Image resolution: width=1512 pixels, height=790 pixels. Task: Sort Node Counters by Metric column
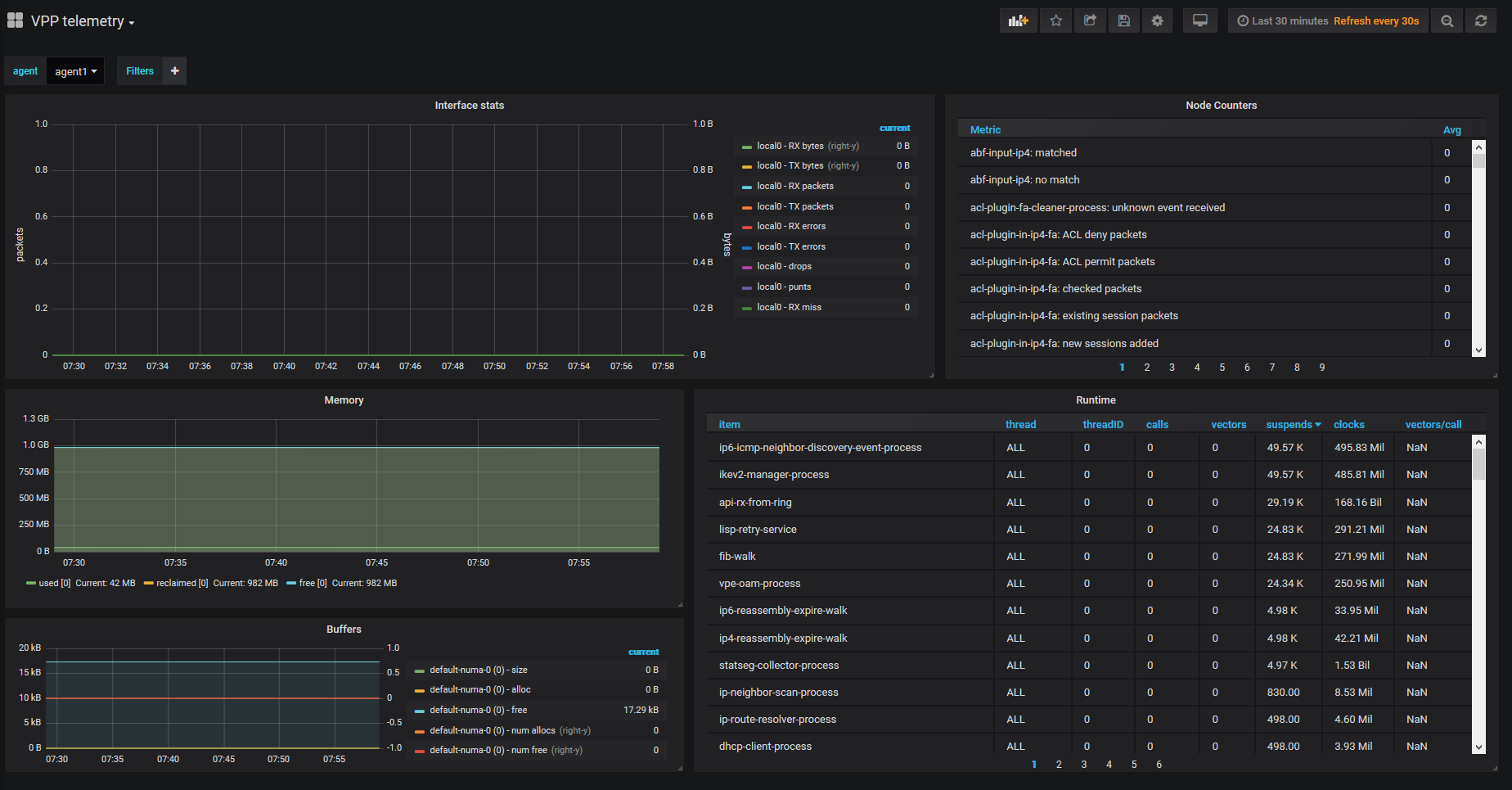pyautogui.click(x=985, y=130)
